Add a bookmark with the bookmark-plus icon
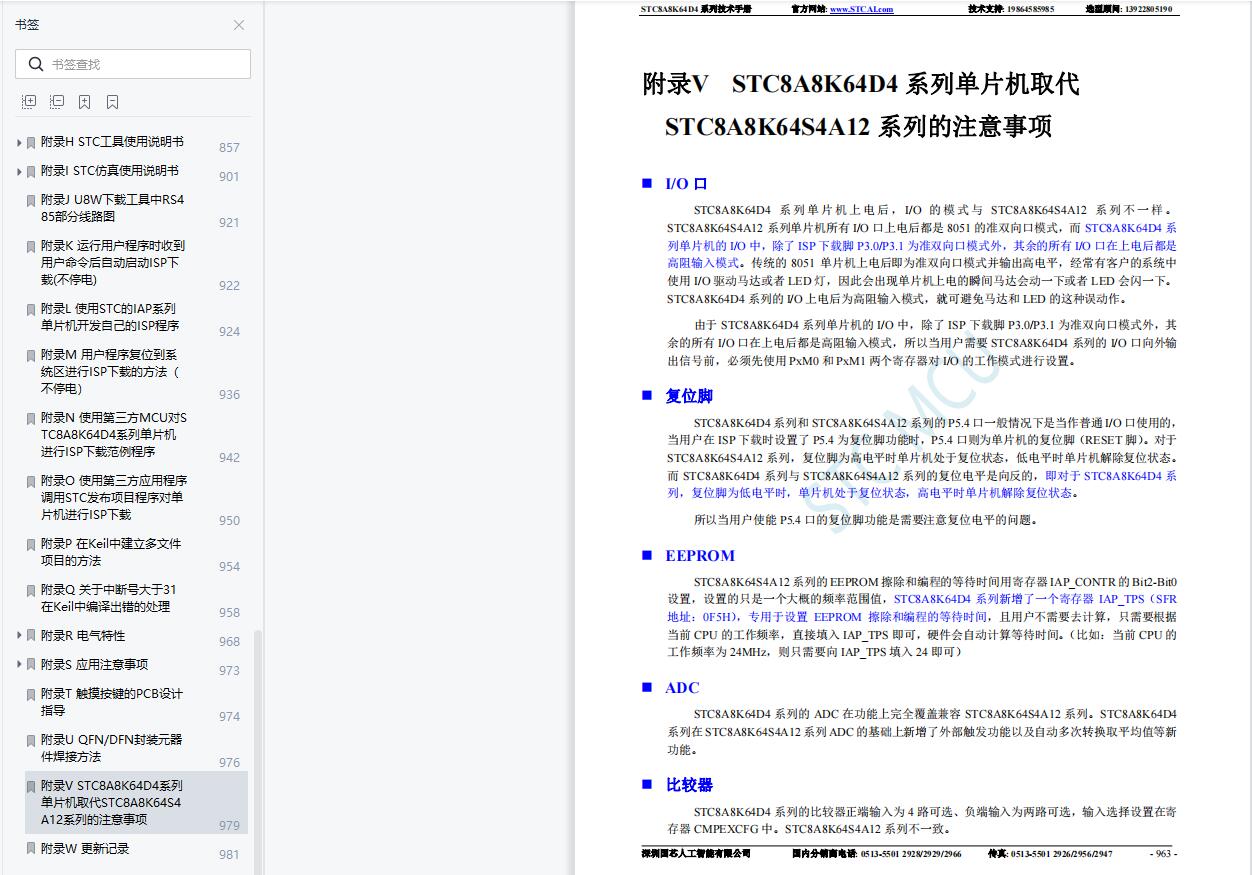This screenshot has height=875, width=1252. tap(85, 102)
